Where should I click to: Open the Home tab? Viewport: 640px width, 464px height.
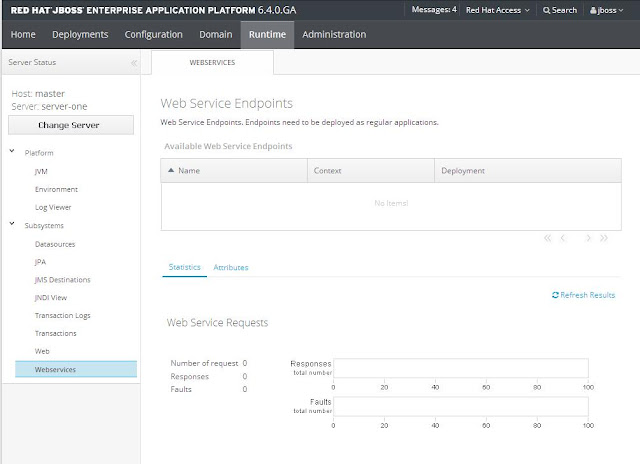coord(23,34)
